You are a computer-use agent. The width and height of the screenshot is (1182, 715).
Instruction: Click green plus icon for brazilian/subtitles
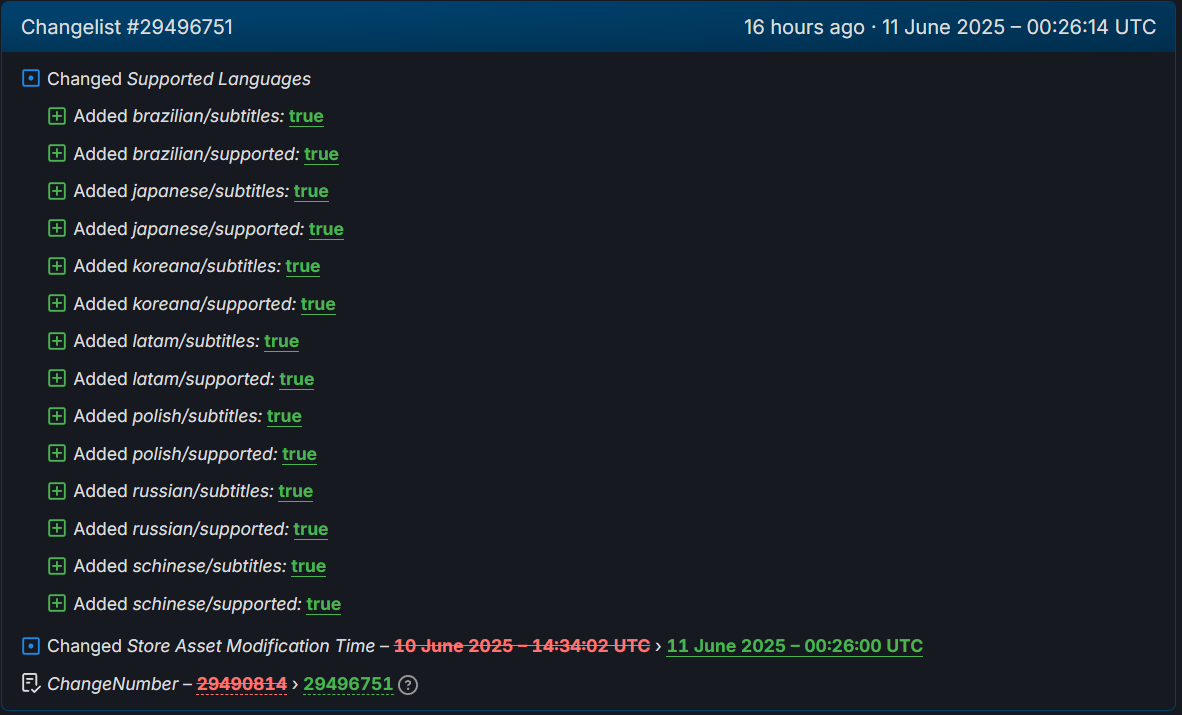[x=57, y=116]
